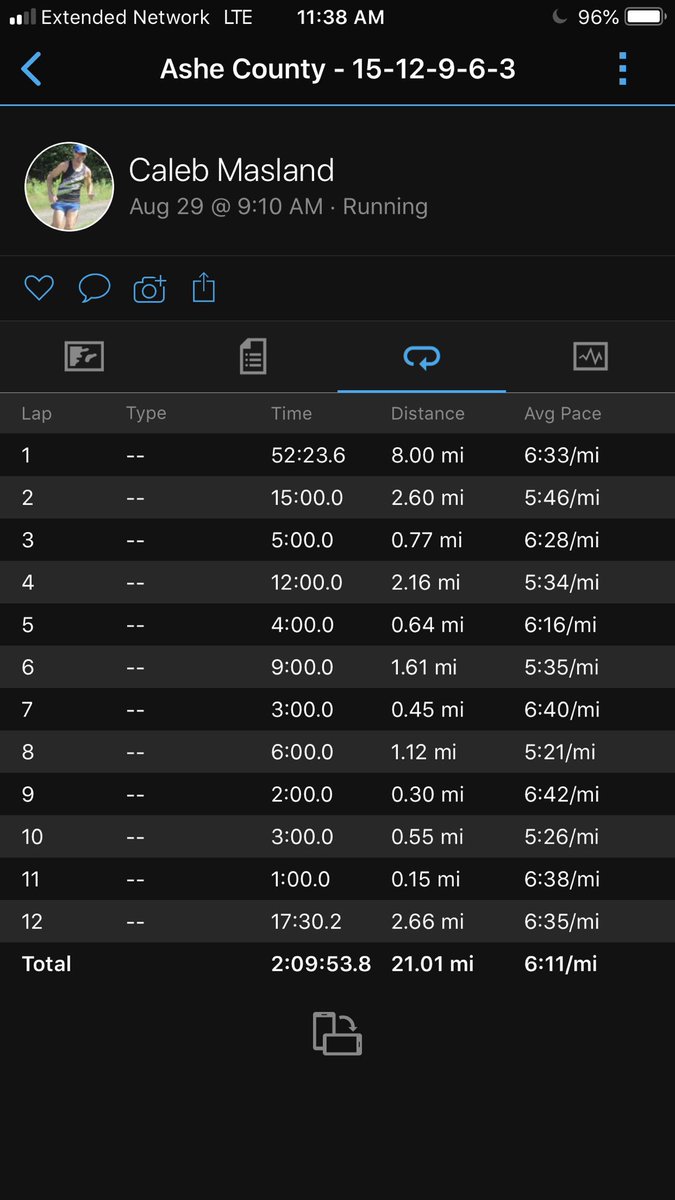The height and width of the screenshot is (1200, 675).
Task: Tap total time 2:09:53.8
Action: pyautogui.click(x=321, y=965)
